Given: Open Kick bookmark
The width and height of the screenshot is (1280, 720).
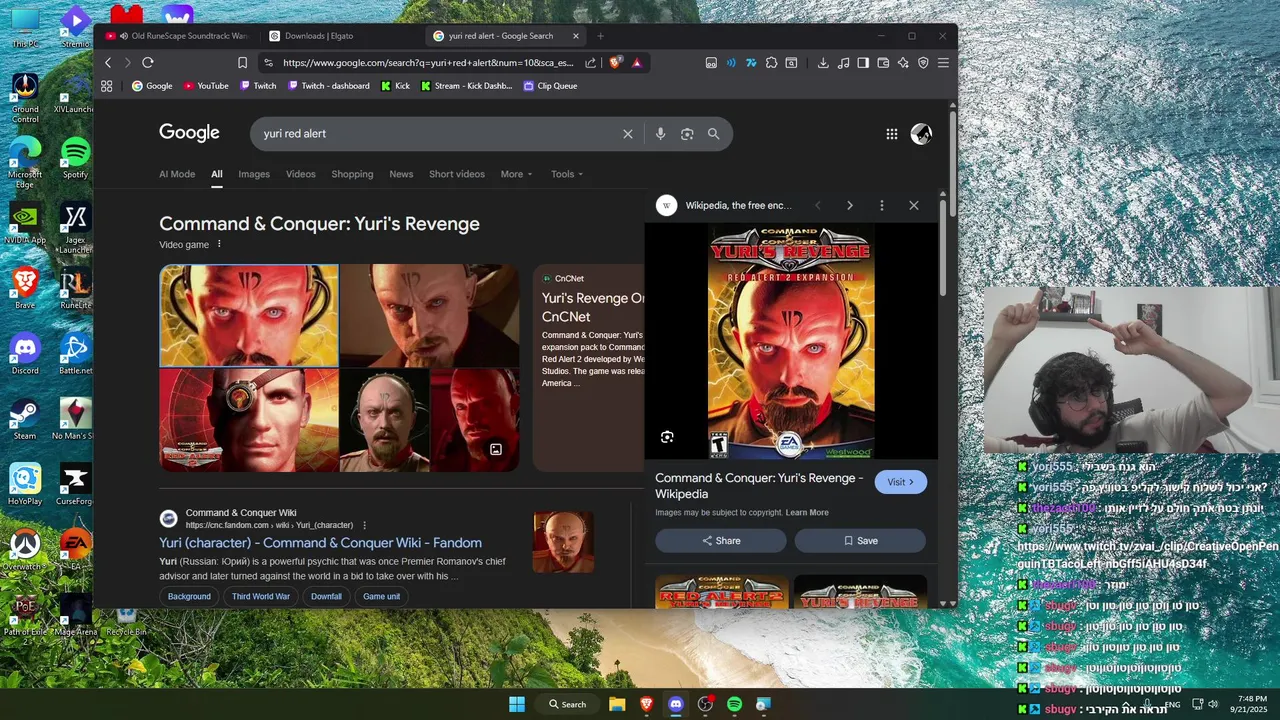Looking at the screenshot, I should pyautogui.click(x=396, y=86).
